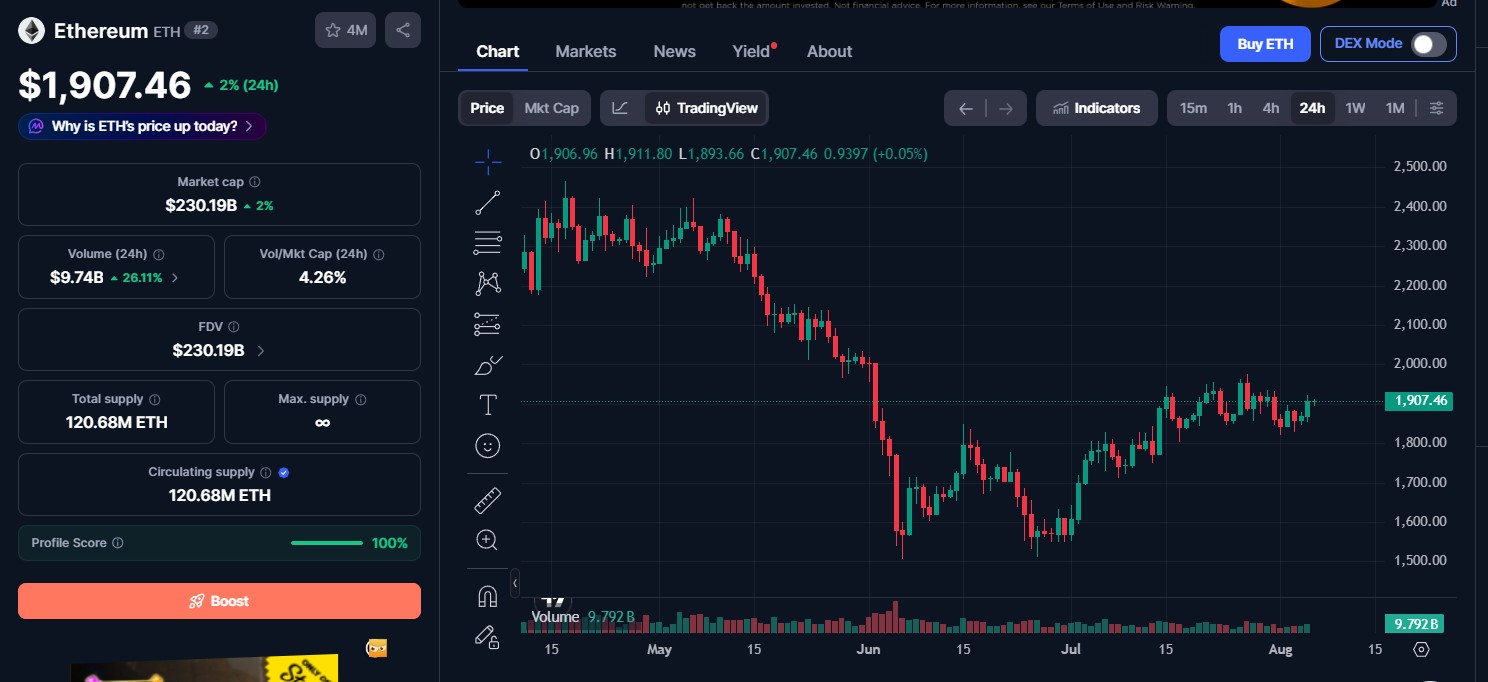Switch to the News tab
Image resolution: width=1488 pixels, height=682 pixels.
[675, 51]
